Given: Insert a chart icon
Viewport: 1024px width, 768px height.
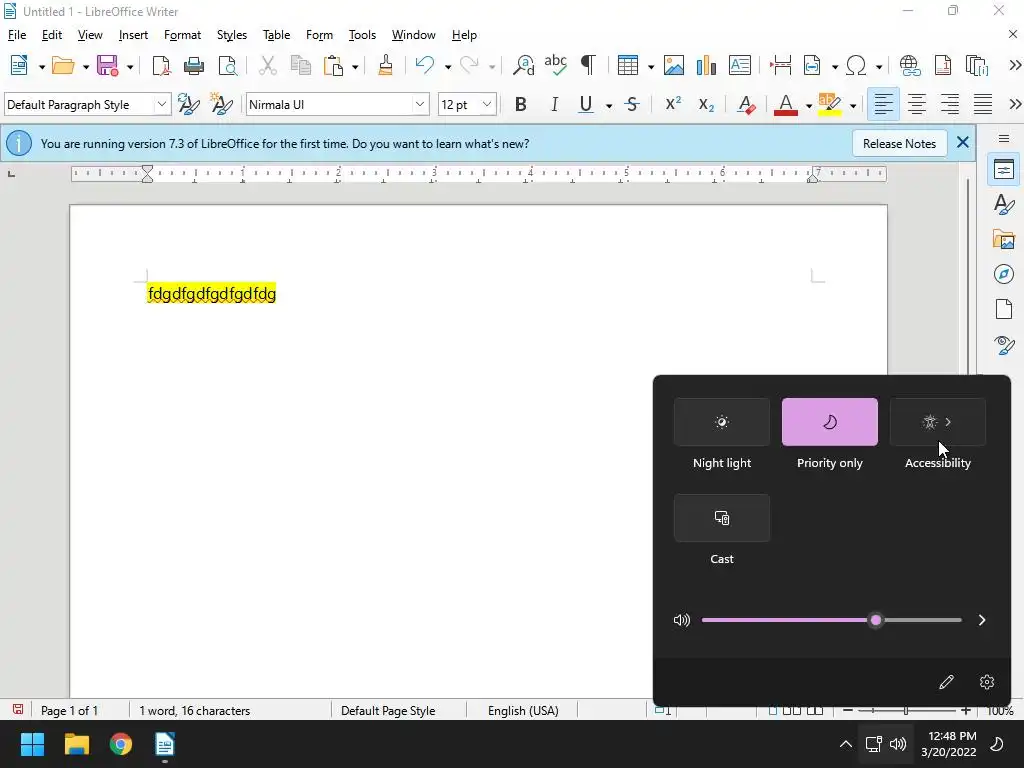Looking at the screenshot, I should click(707, 65).
